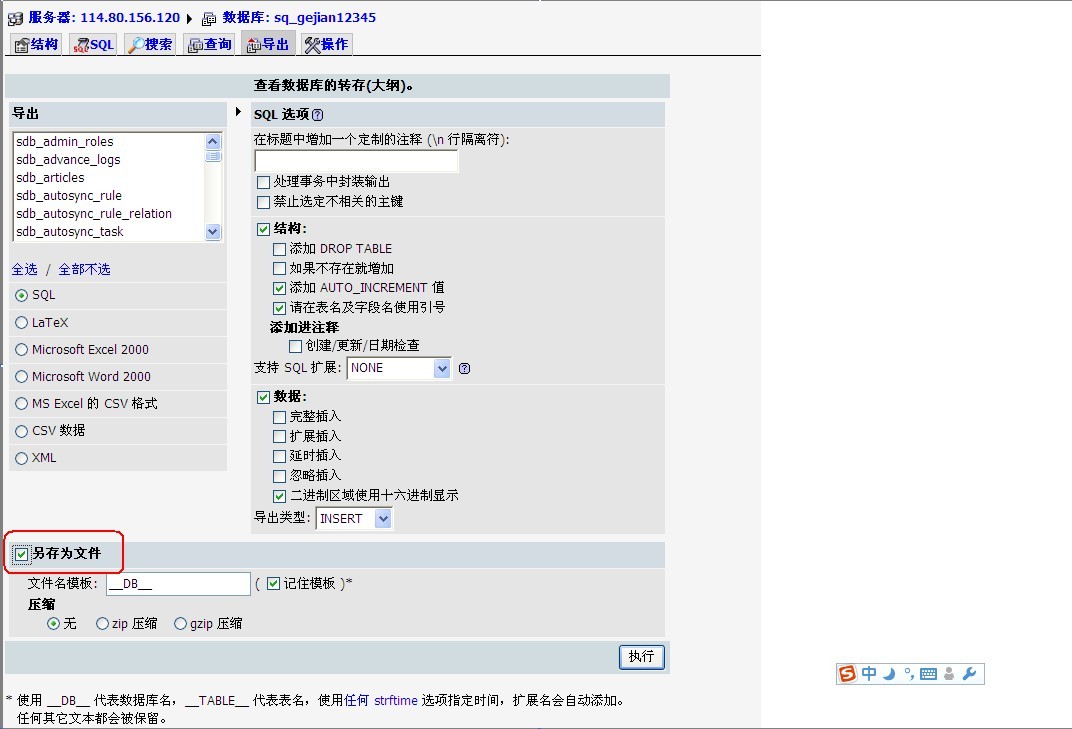This screenshot has height=729, width=1072.
Task: Select Microsoft Word 2000 format
Action: click(x=21, y=377)
